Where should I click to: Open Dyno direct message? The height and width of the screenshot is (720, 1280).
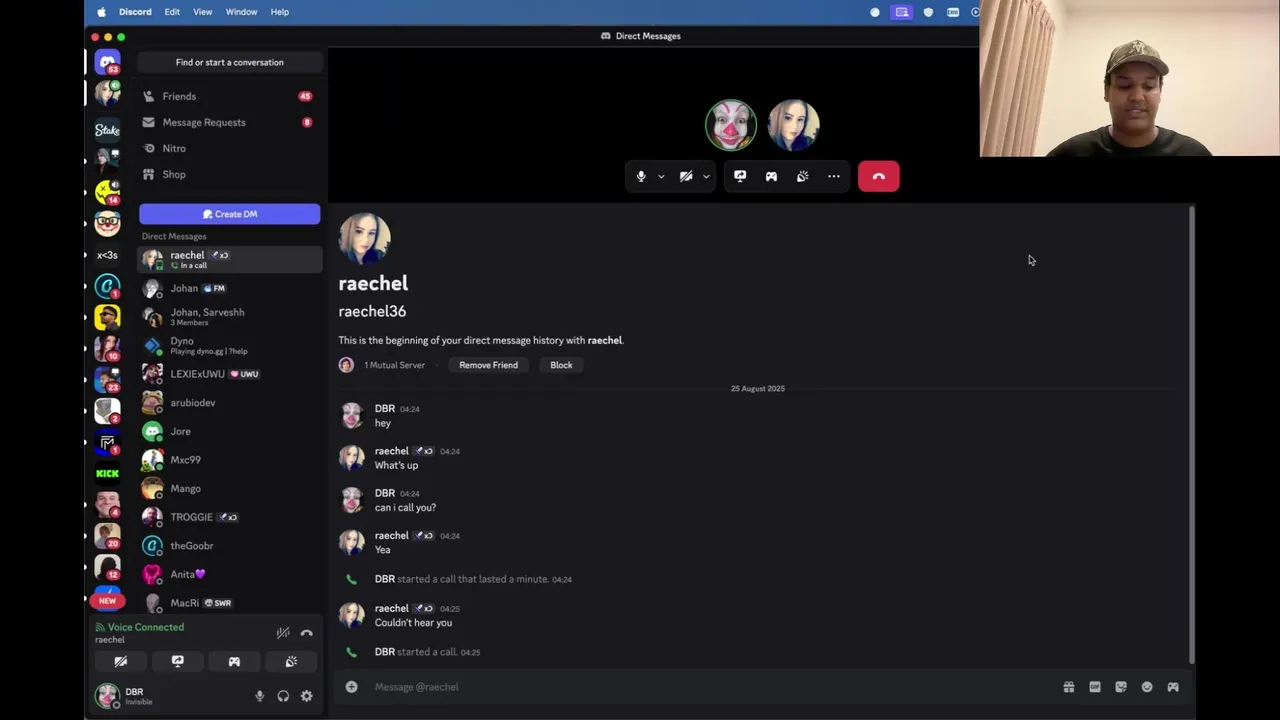[x=229, y=345]
